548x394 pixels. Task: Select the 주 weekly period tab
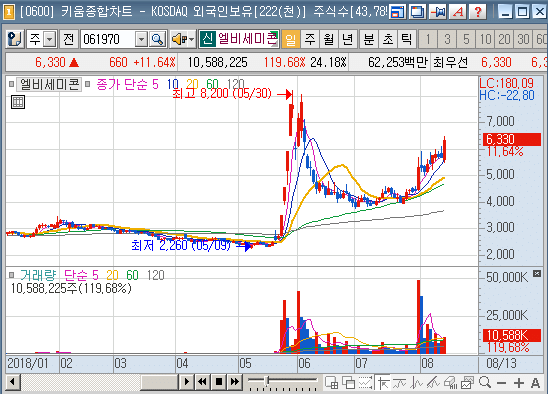(310, 39)
